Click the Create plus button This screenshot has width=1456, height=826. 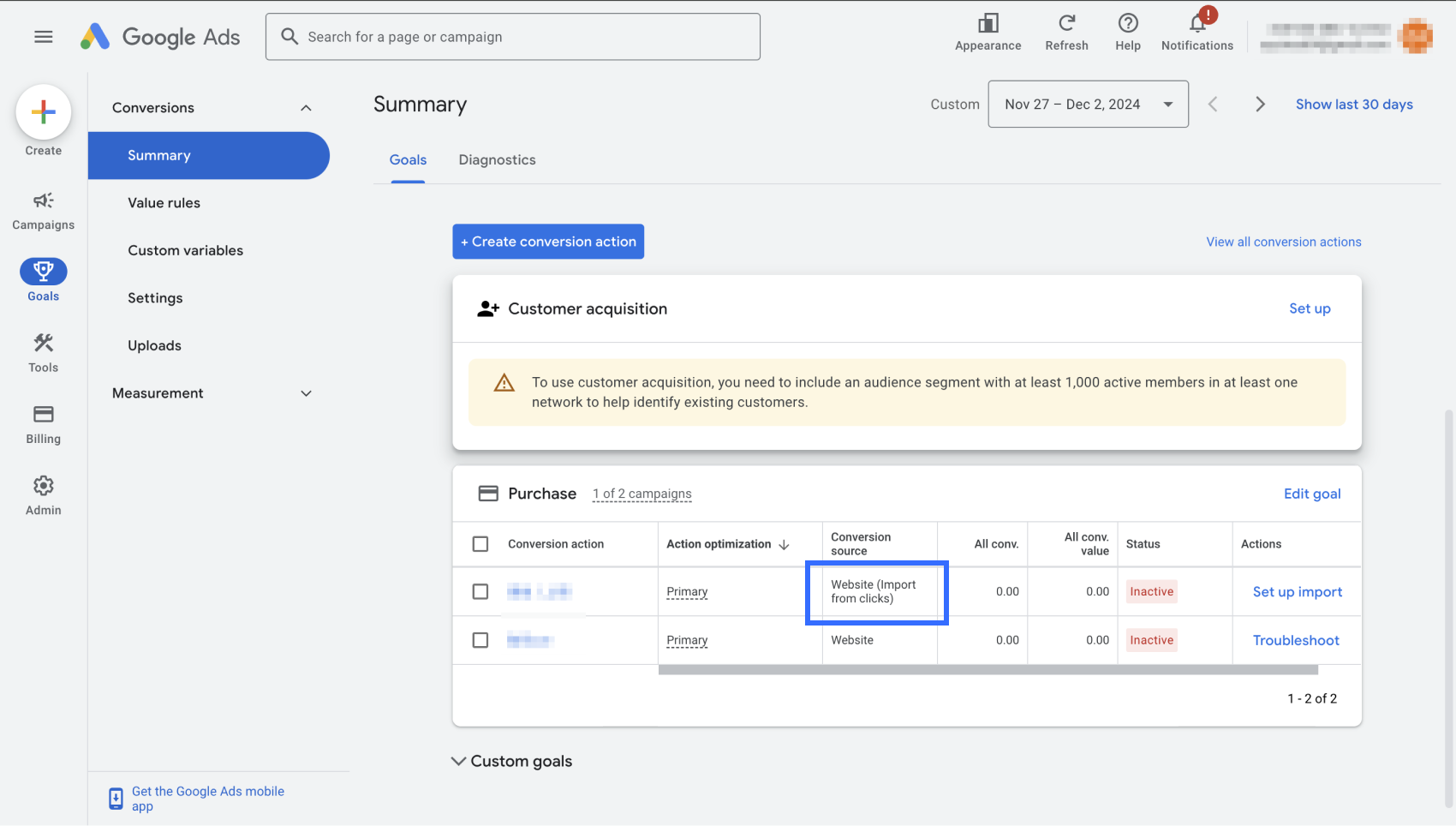44,112
